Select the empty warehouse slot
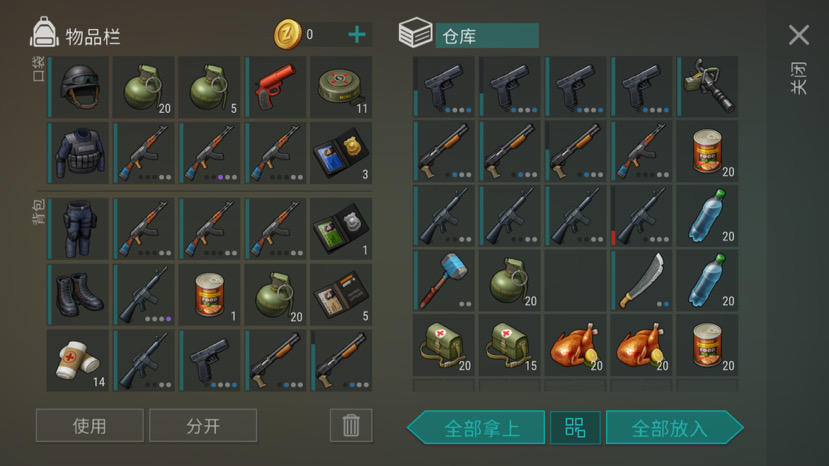Screen dimensions: 829x466 click(x=575, y=280)
